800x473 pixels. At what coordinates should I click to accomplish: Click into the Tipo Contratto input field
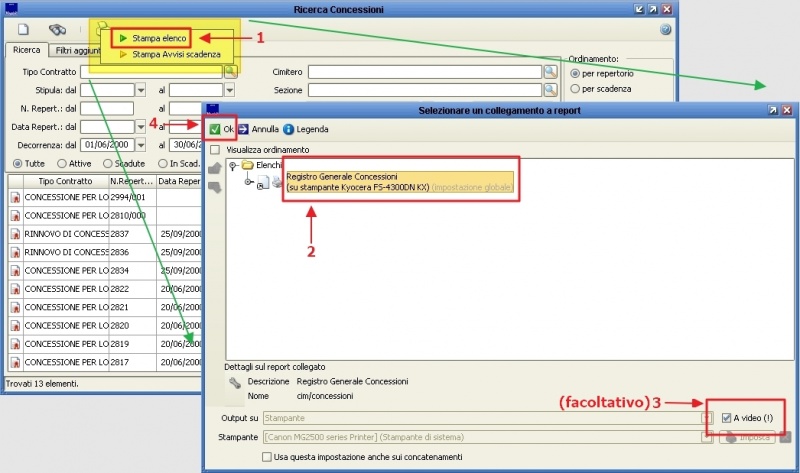tap(151, 72)
